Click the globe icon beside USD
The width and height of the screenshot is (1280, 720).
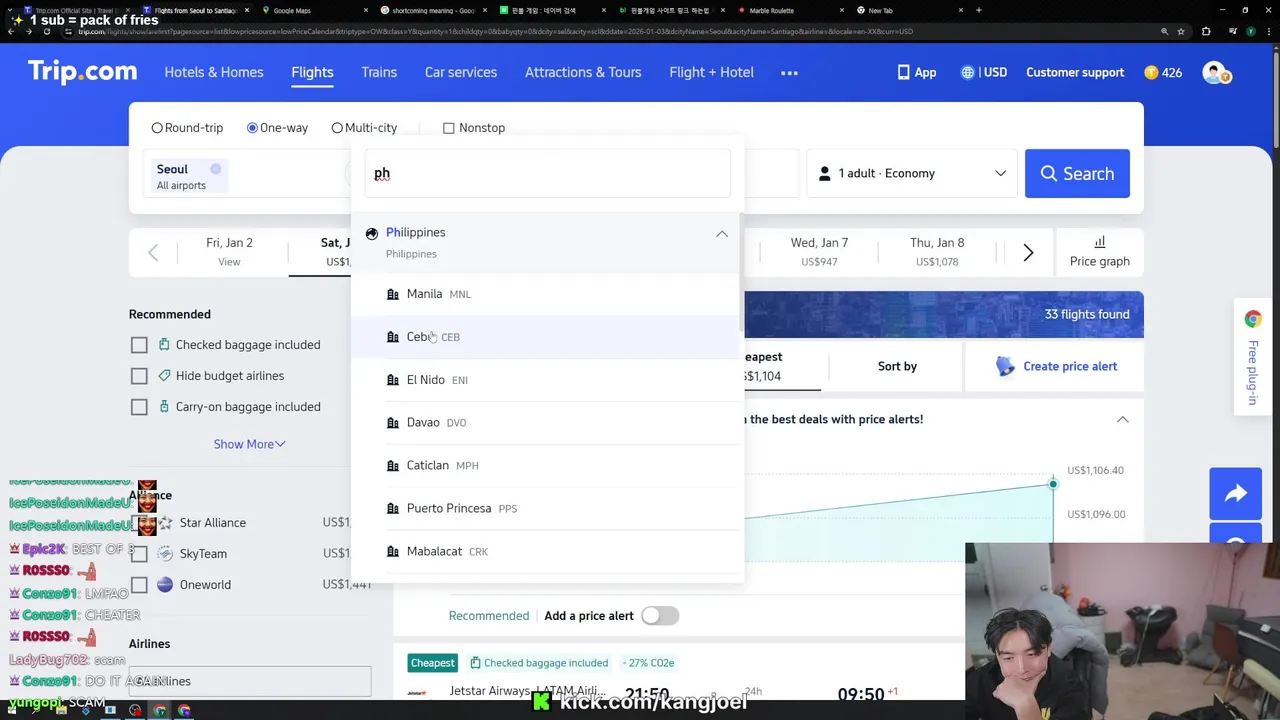(x=967, y=72)
